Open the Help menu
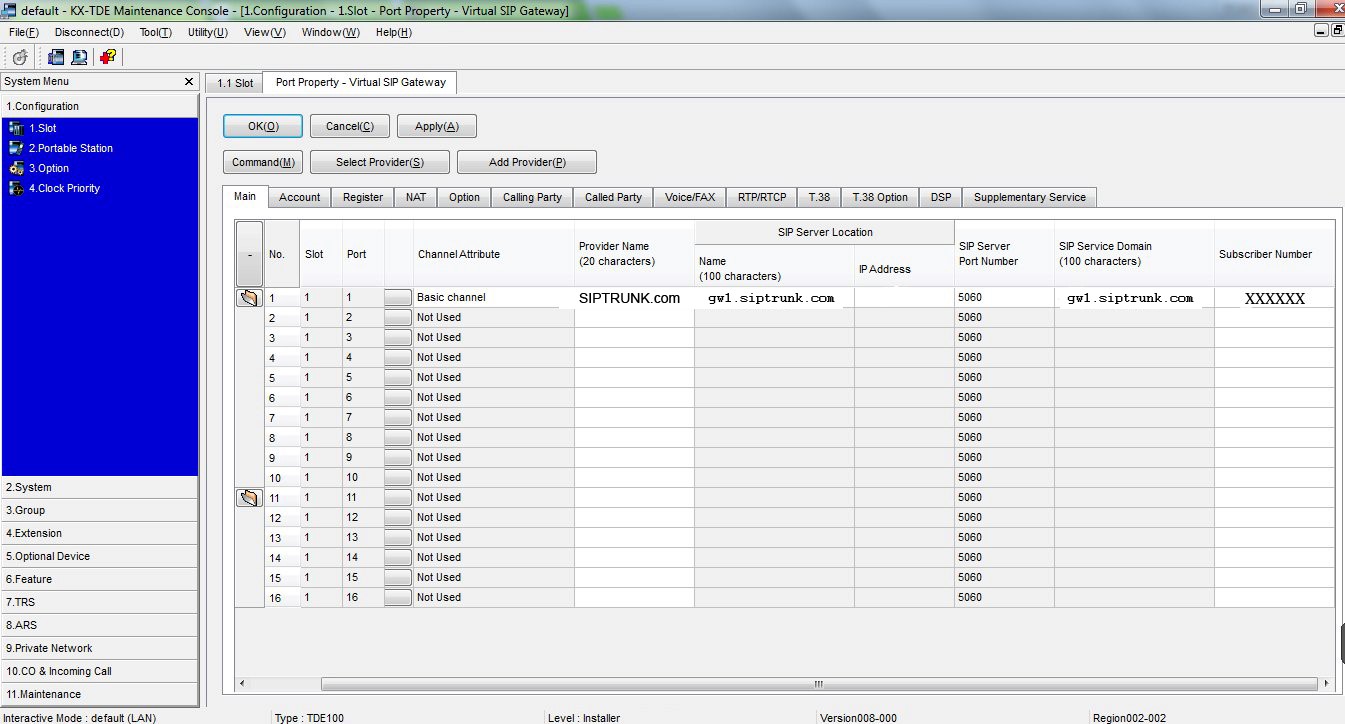 click(x=393, y=32)
